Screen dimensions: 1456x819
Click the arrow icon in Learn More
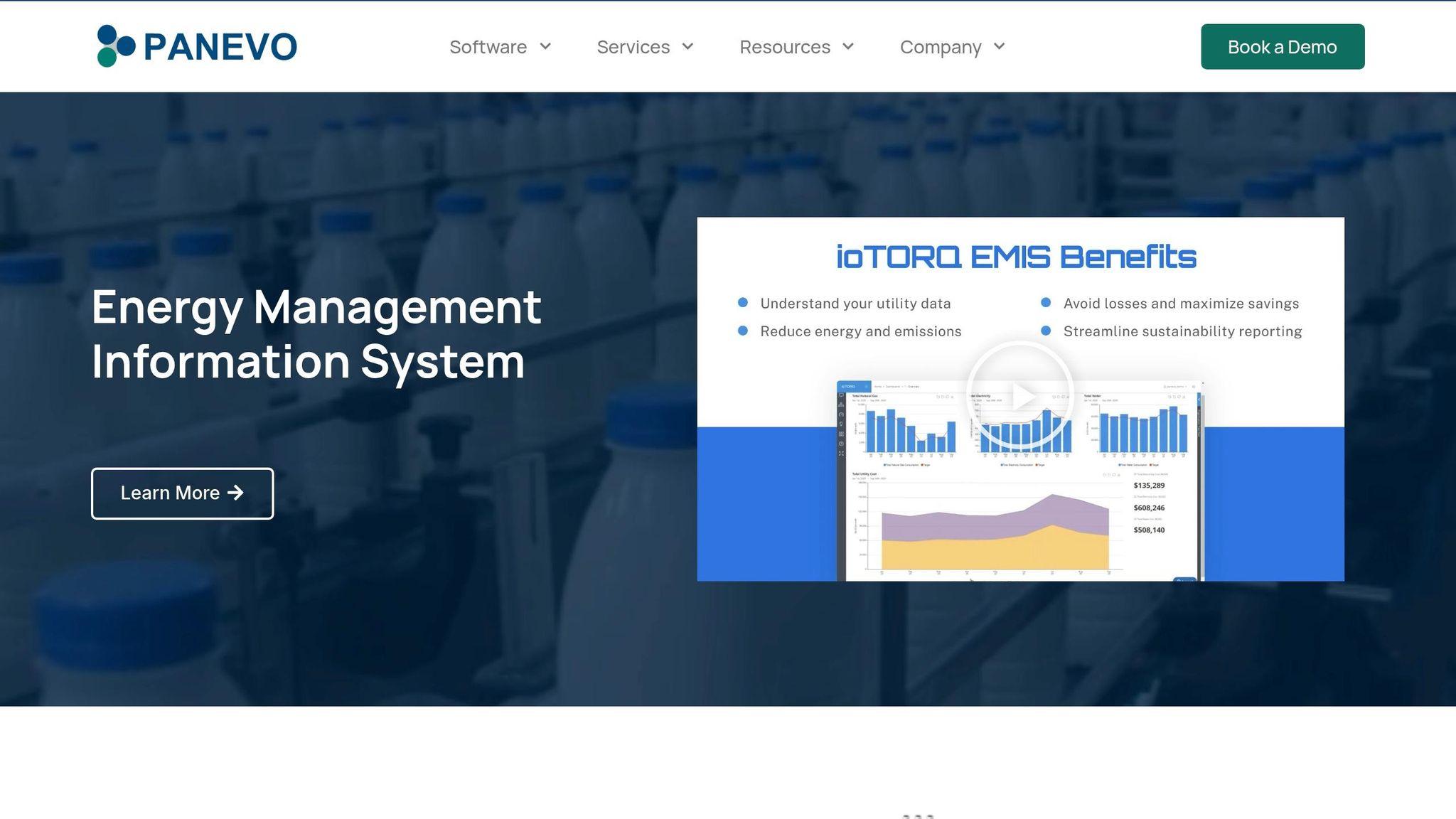(235, 493)
